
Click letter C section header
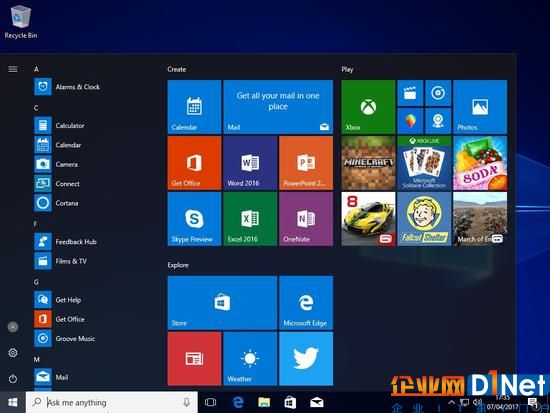click(x=36, y=108)
